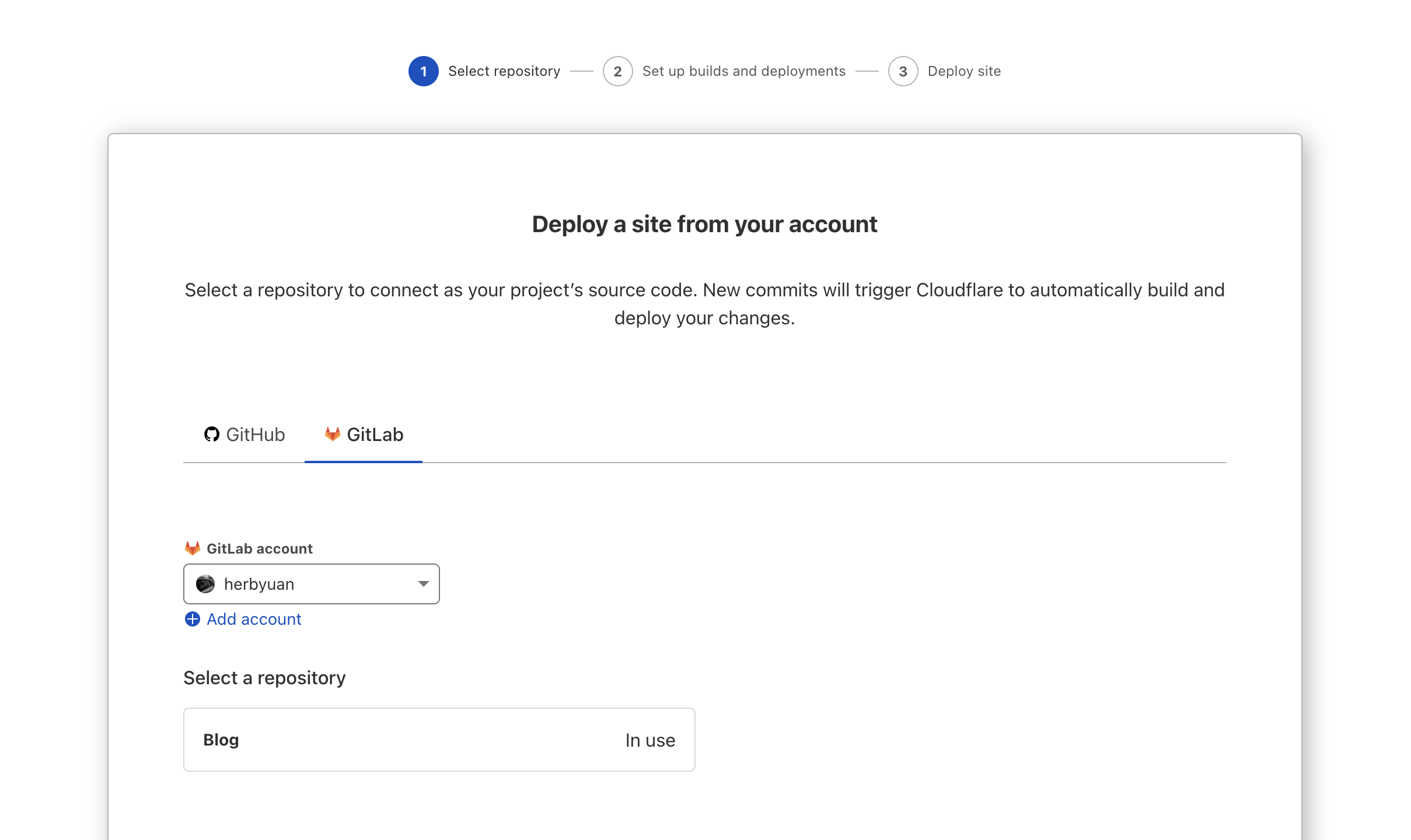Select the step 2 circle indicator
The image size is (1411, 840).
(x=618, y=71)
